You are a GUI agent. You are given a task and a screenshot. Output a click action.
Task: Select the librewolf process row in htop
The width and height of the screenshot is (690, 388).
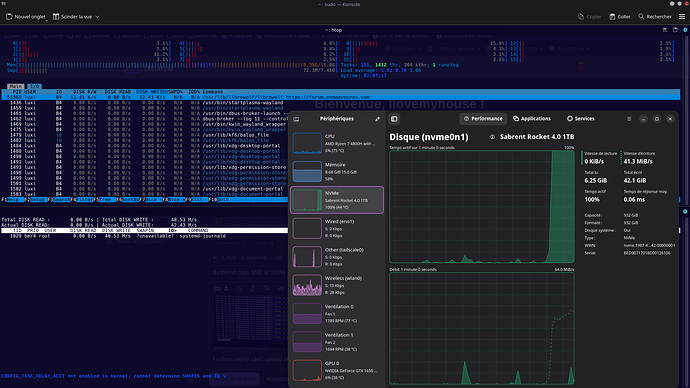click(x=341, y=97)
